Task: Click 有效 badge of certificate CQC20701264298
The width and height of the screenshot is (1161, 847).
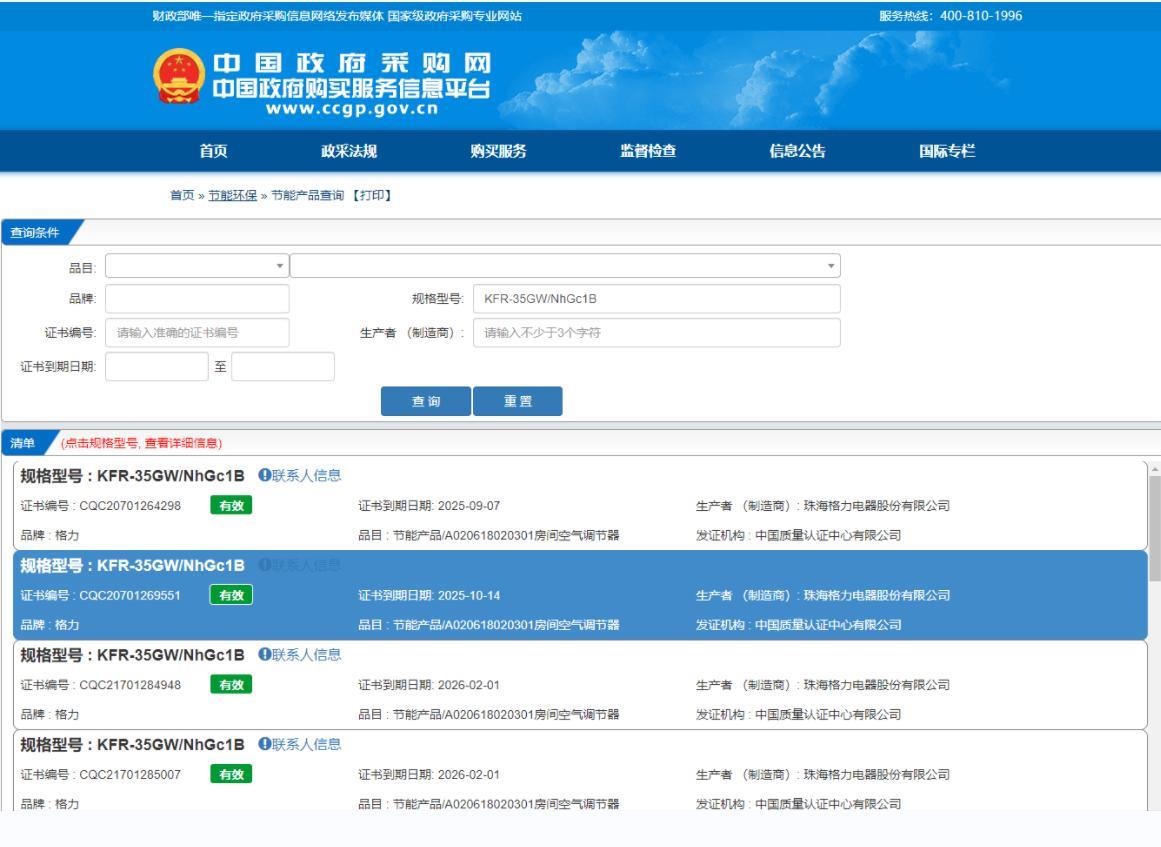Action: [232, 506]
